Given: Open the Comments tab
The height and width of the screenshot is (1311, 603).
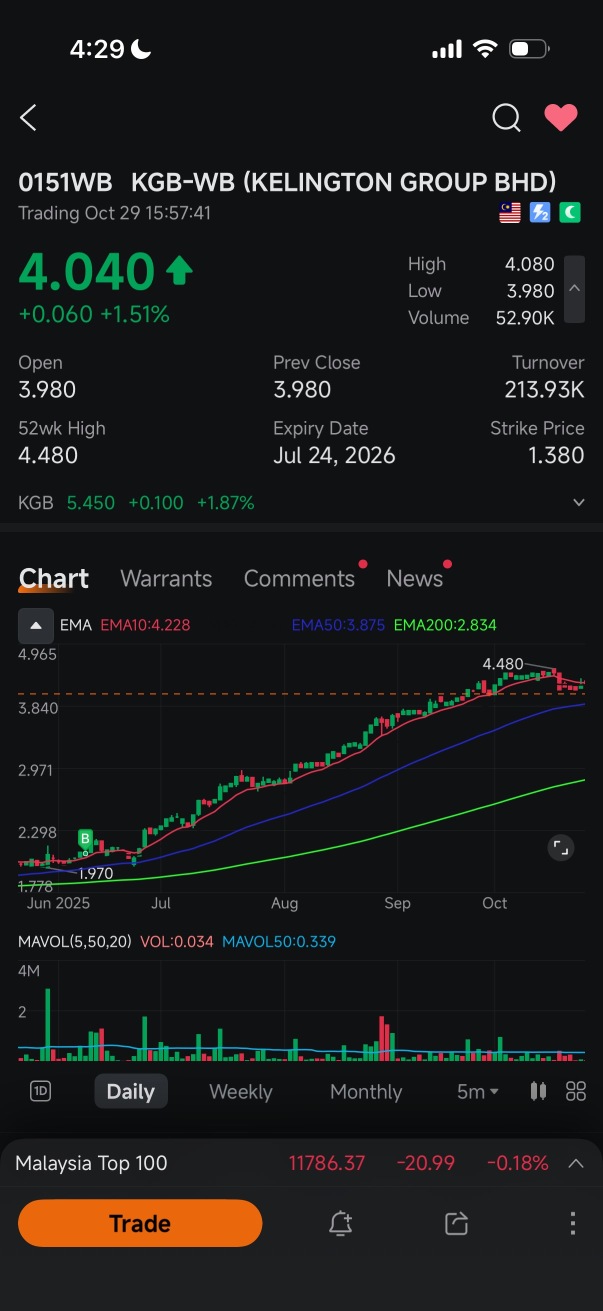Looking at the screenshot, I should 299,579.
